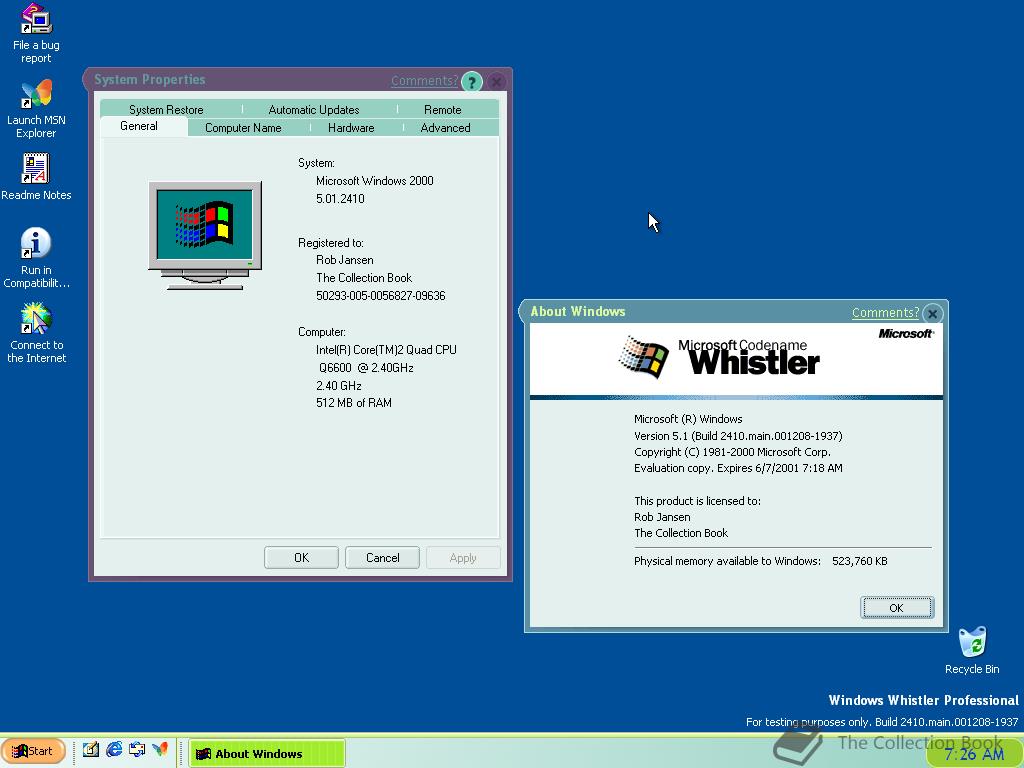Viewport: 1024px width, 768px height.
Task: Click the 512 MB of RAM text
Action: [x=354, y=403]
